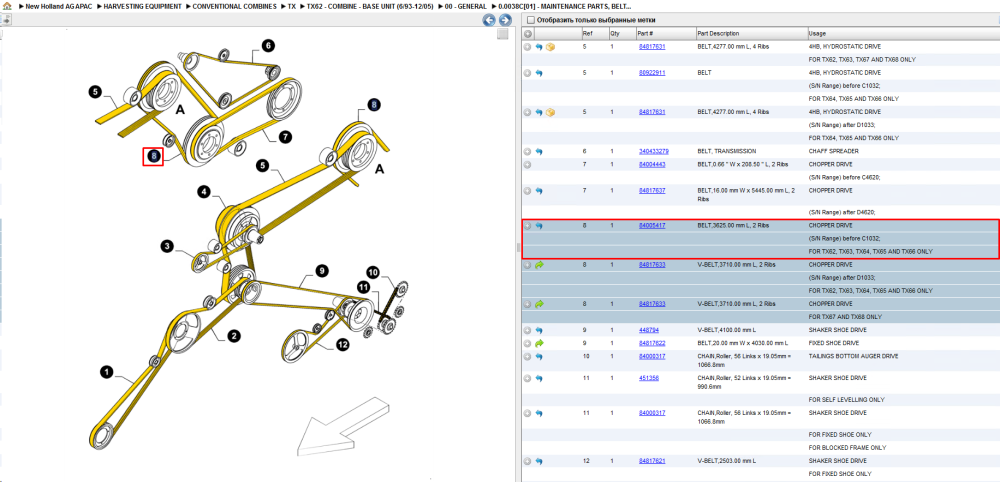Select callout 9 on the belt diagram
This screenshot has width=1000, height=482.
(322, 271)
